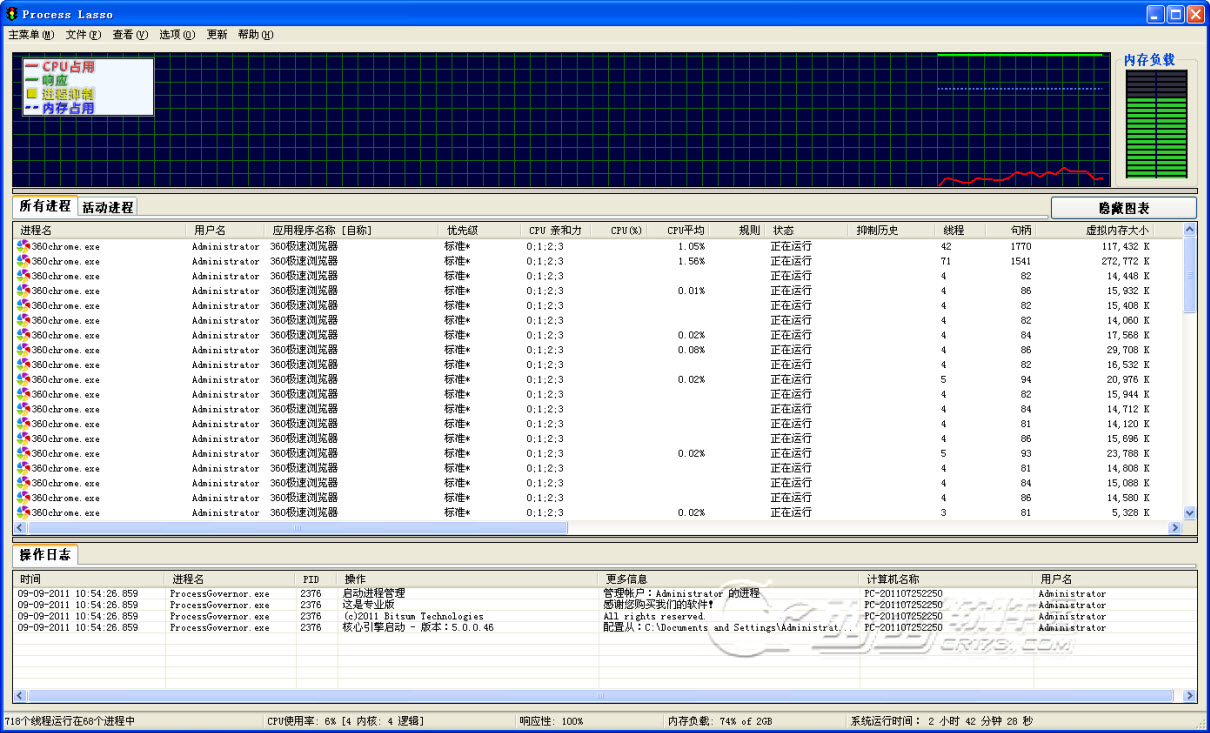Select the 启动进程管理 log entry
The width and height of the screenshot is (1210, 733).
(374, 593)
